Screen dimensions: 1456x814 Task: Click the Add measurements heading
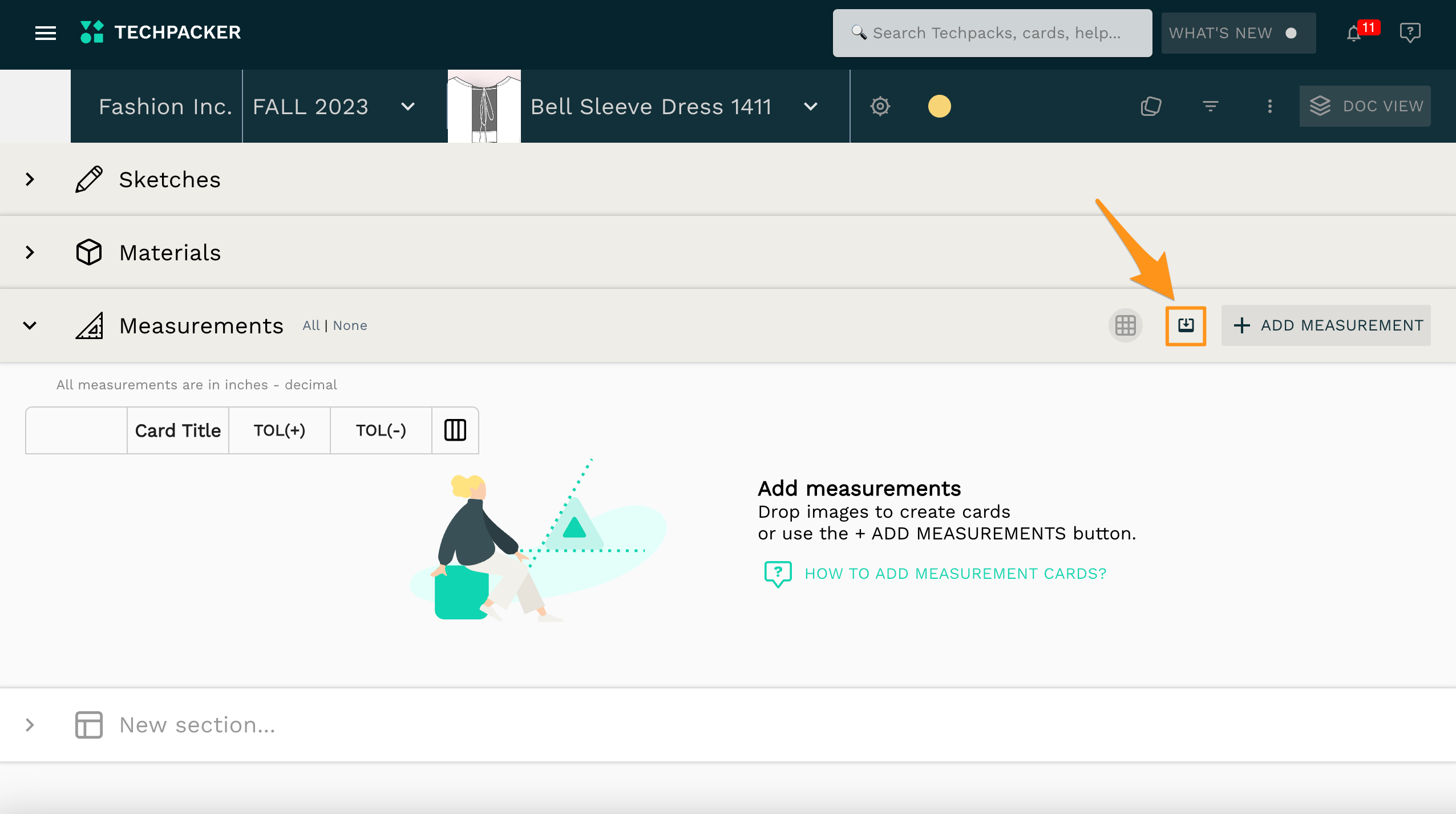(x=859, y=489)
